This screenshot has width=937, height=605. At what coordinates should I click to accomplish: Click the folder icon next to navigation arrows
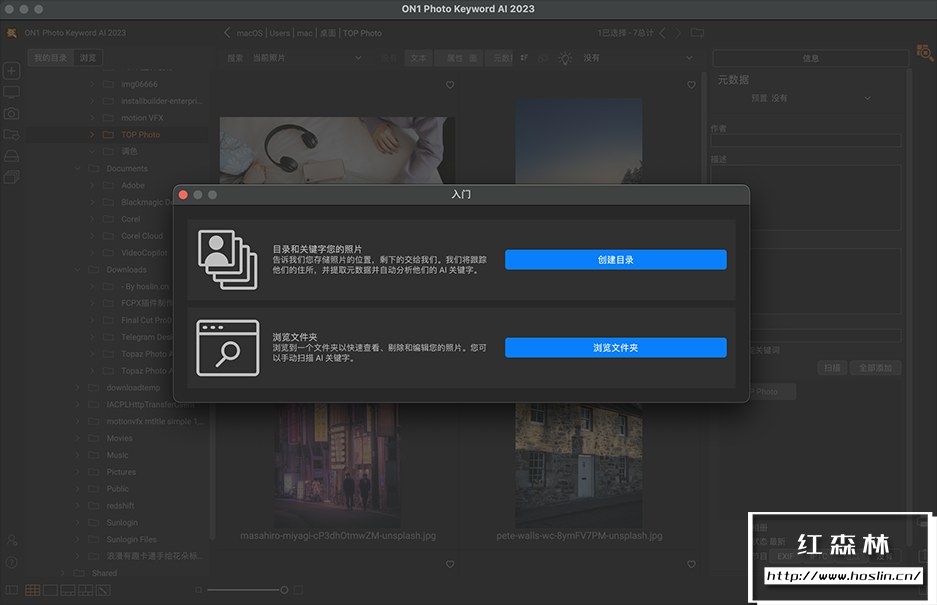pos(697,32)
